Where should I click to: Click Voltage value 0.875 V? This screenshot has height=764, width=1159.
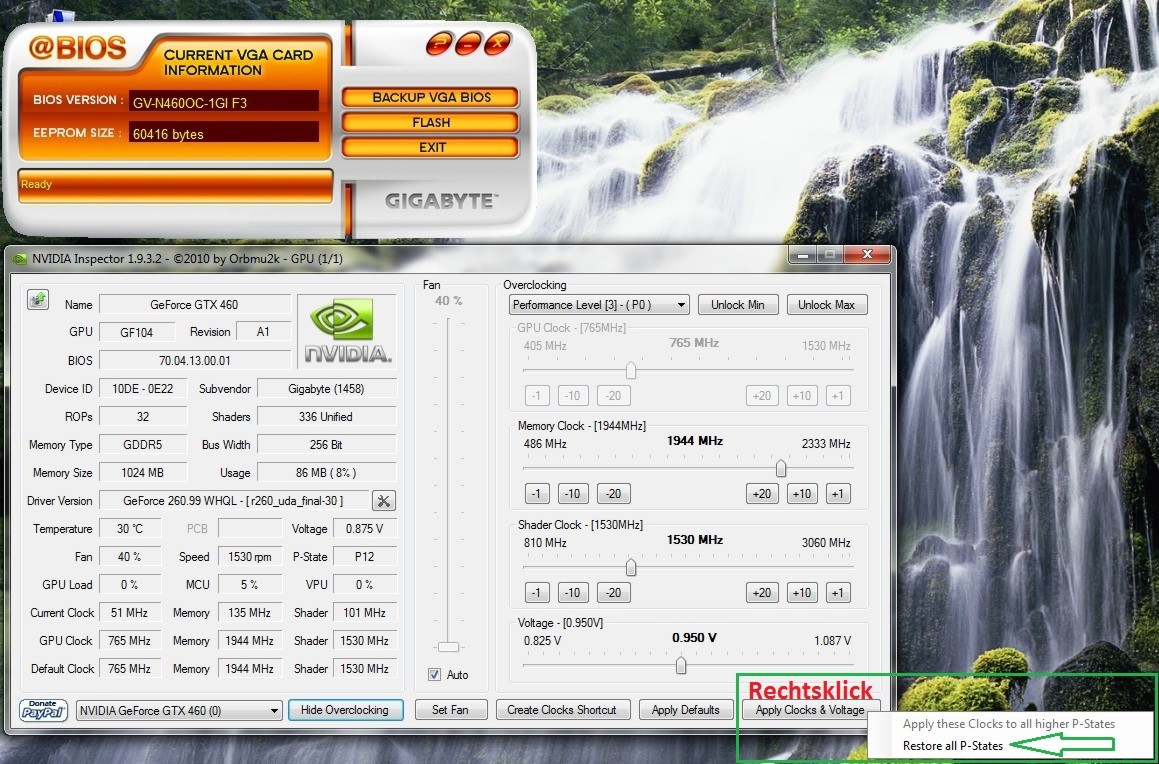click(364, 529)
